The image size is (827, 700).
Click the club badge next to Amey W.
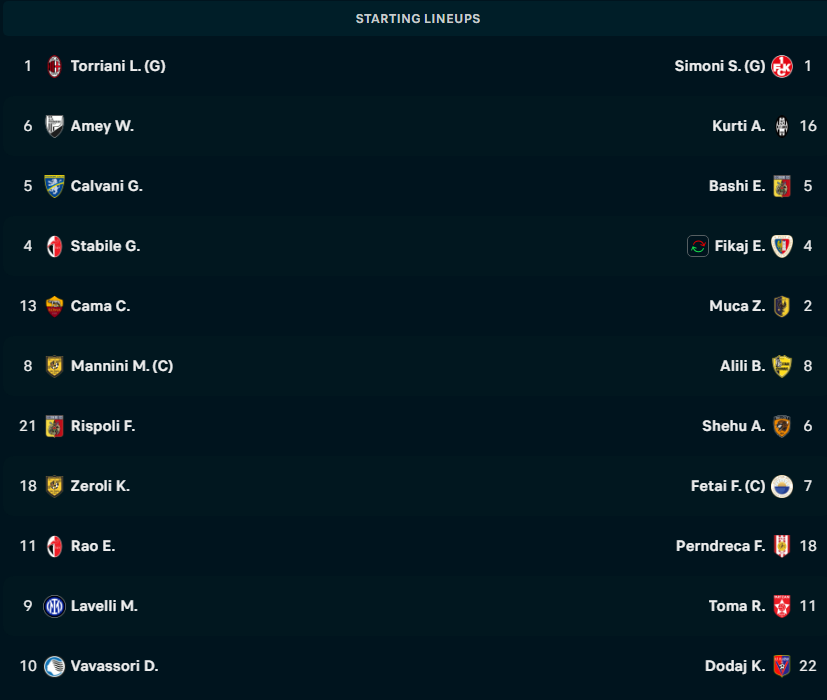pos(54,127)
